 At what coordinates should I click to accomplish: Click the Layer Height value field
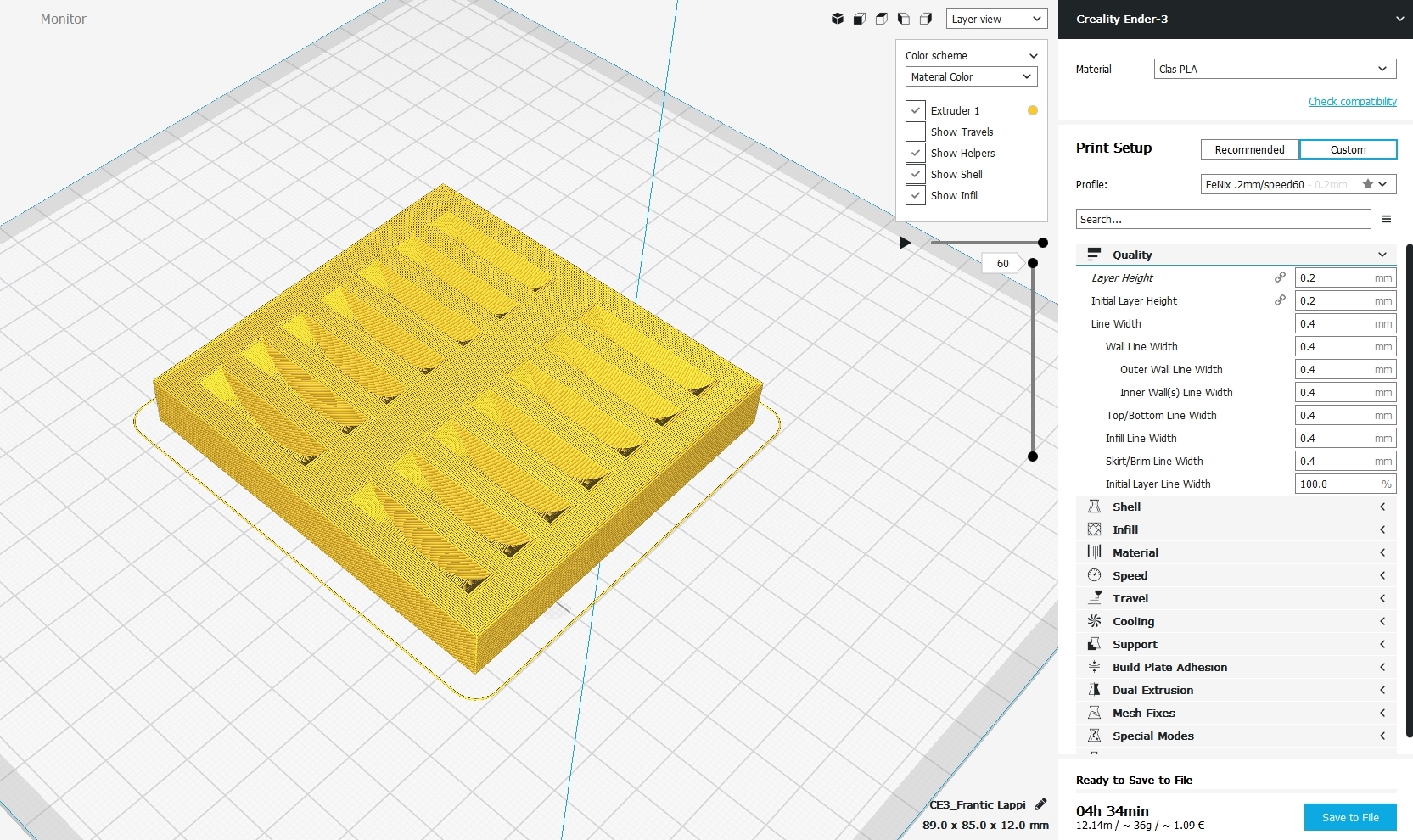[1345, 277]
